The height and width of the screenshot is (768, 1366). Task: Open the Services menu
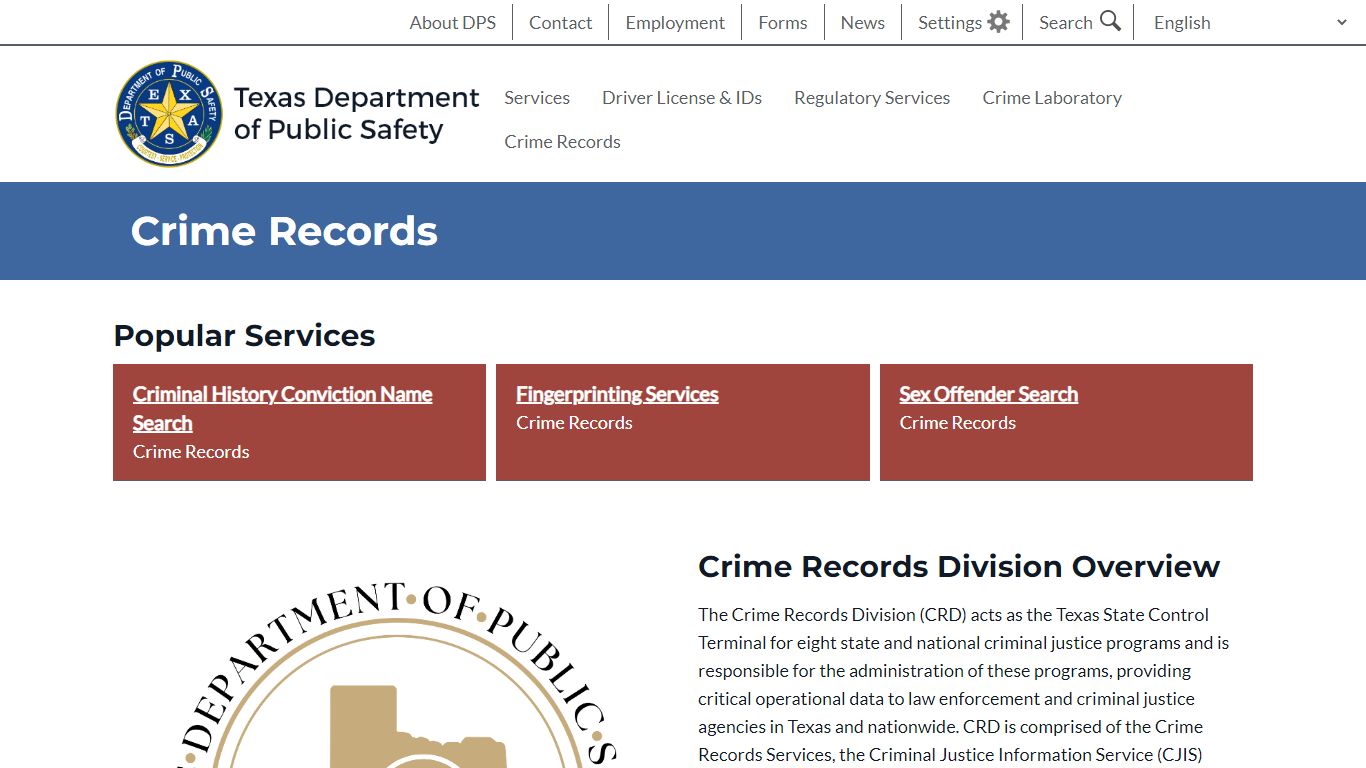[537, 97]
